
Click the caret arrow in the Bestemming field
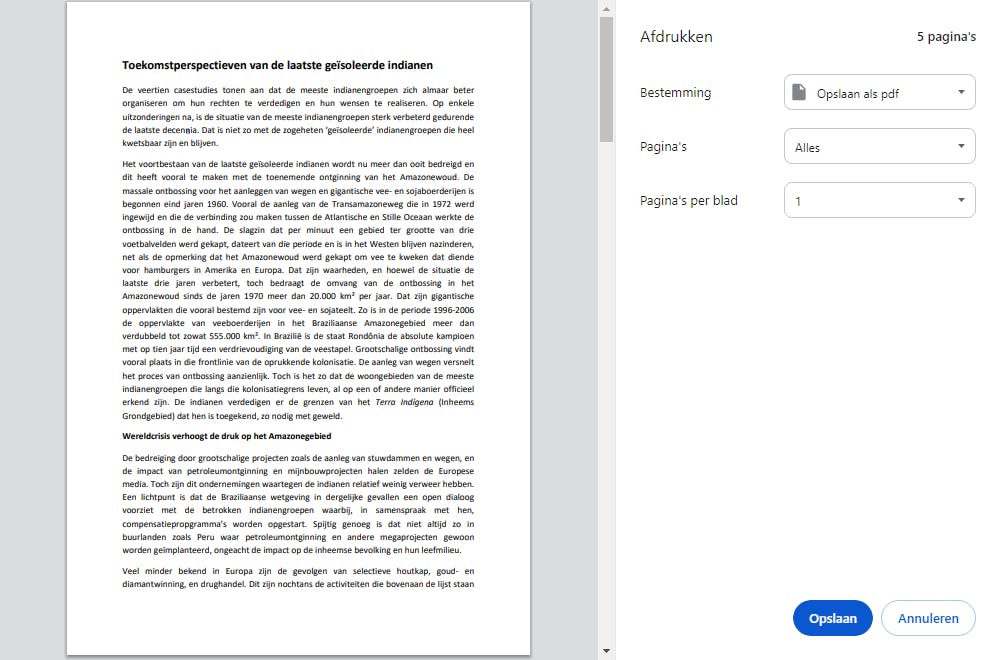(962, 92)
